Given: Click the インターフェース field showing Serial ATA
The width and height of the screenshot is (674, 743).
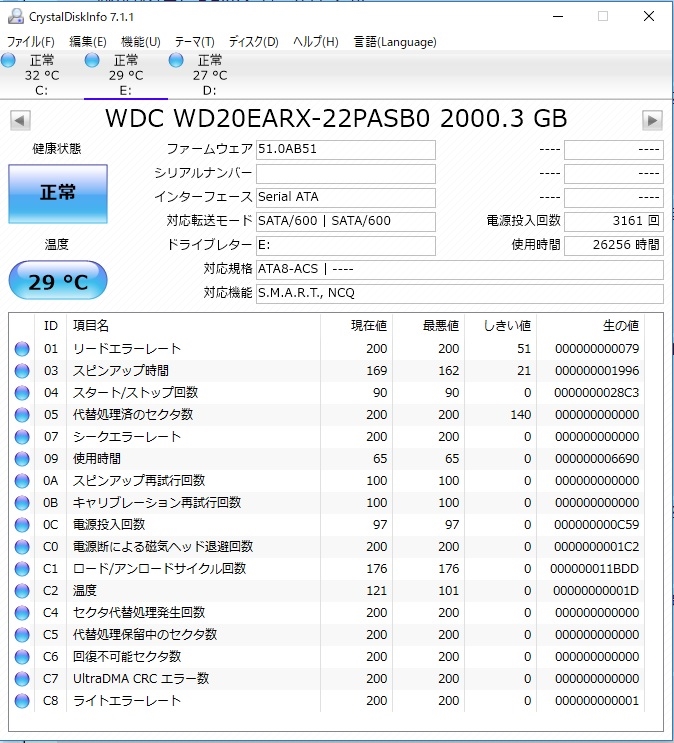Looking at the screenshot, I should pos(346,198).
